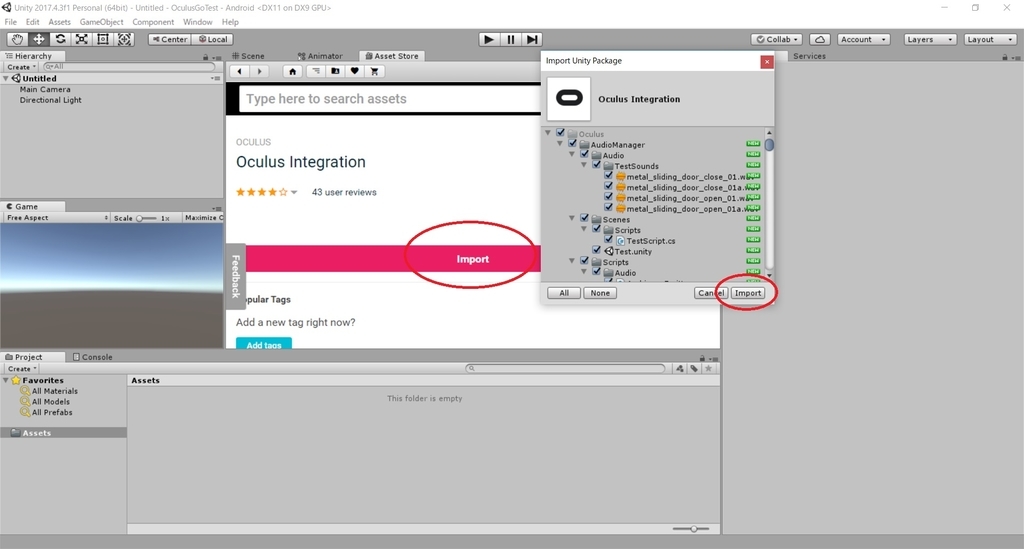Click search by label icon in Project
This screenshot has width=1024, height=549.
pos(694,368)
